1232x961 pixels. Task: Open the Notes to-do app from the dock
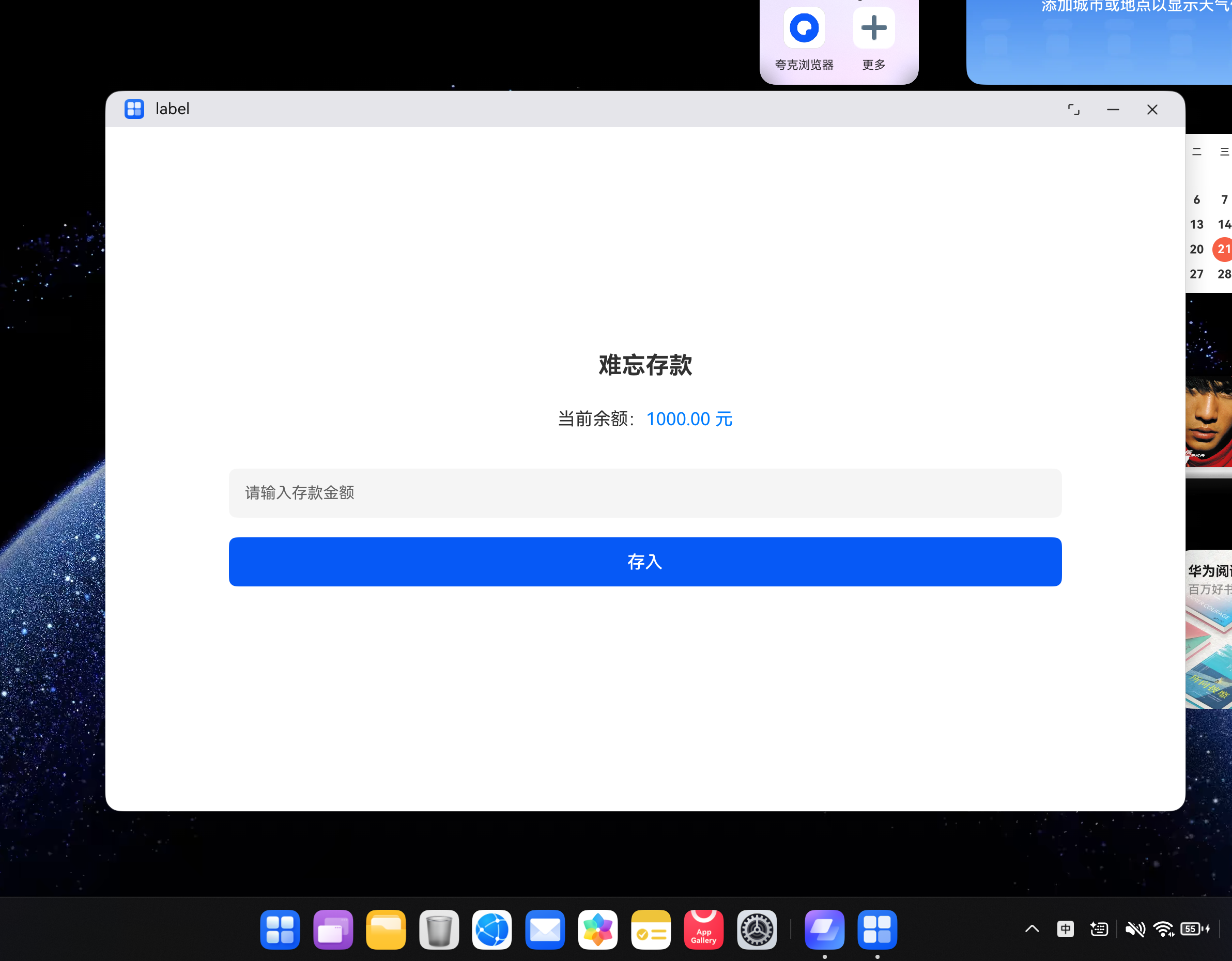pyautogui.click(x=651, y=929)
